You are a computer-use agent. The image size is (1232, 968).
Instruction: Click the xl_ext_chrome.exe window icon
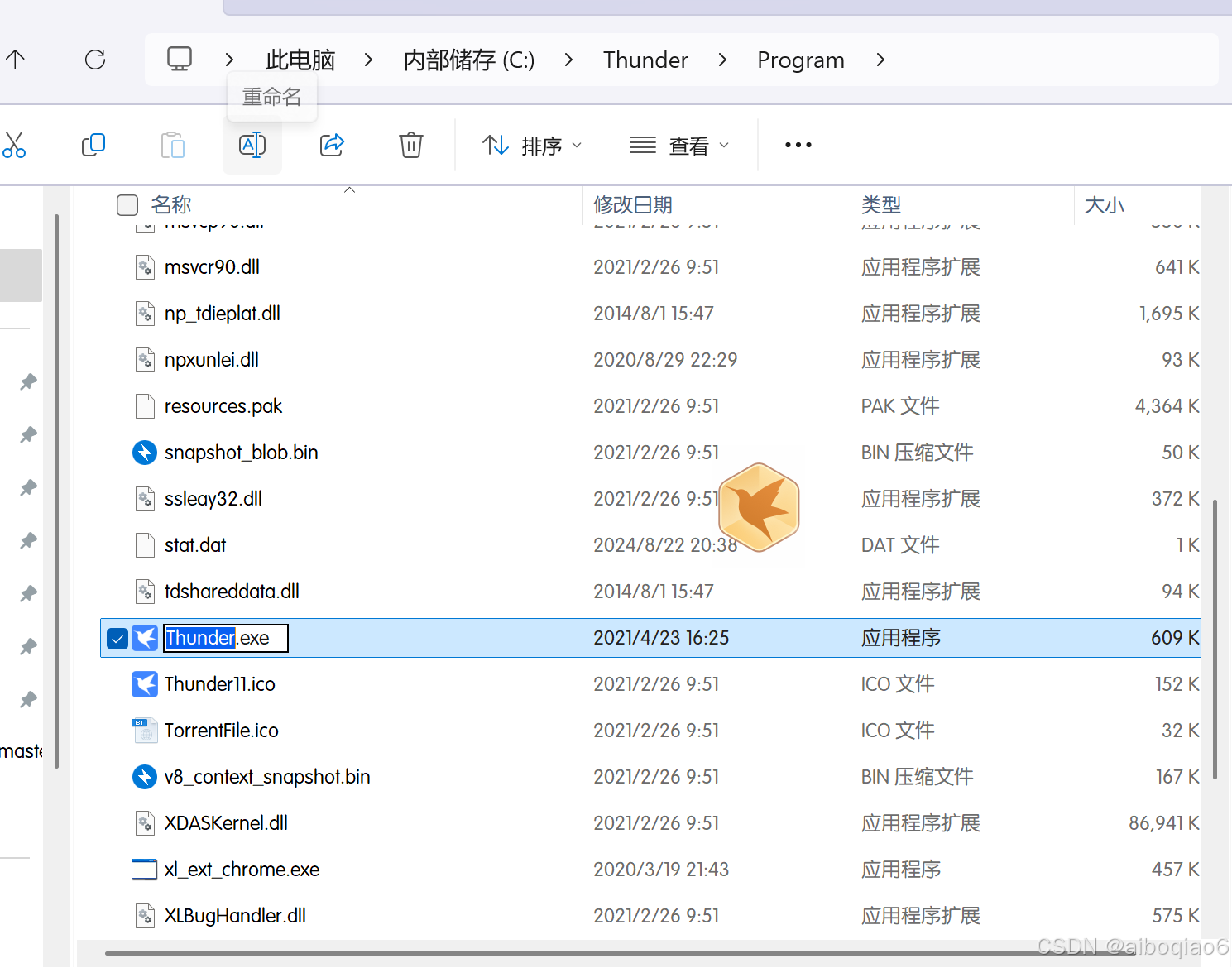(x=145, y=870)
